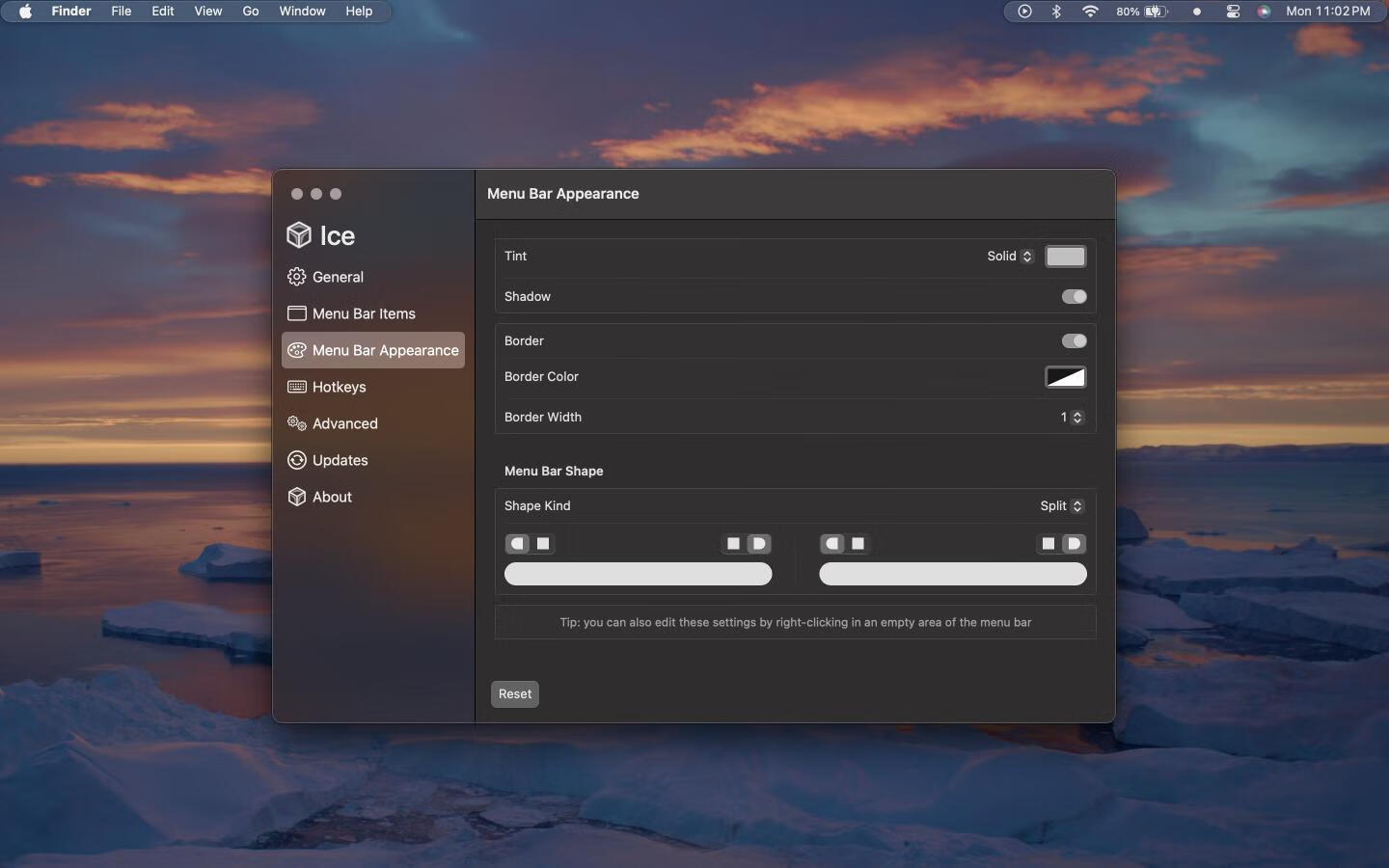The image size is (1389, 868).
Task: Click the "Border Color" label
Action: (x=541, y=377)
